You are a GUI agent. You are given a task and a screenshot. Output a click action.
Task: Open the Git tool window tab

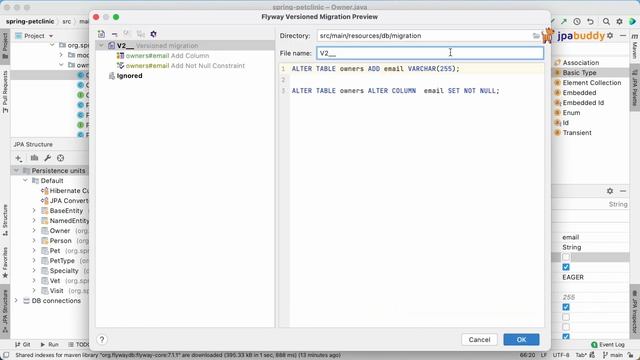tap(23, 344)
